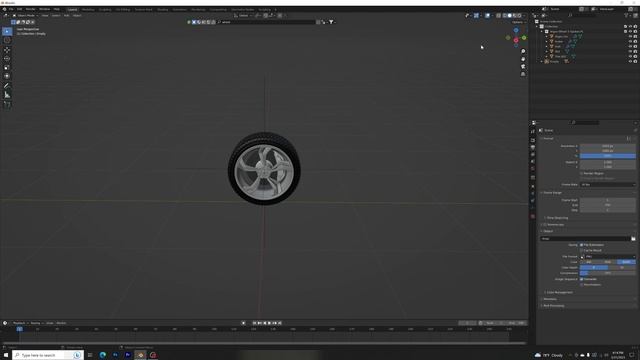Expand the Time Stretching panel
640x360 pixels.
pos(557,218)
